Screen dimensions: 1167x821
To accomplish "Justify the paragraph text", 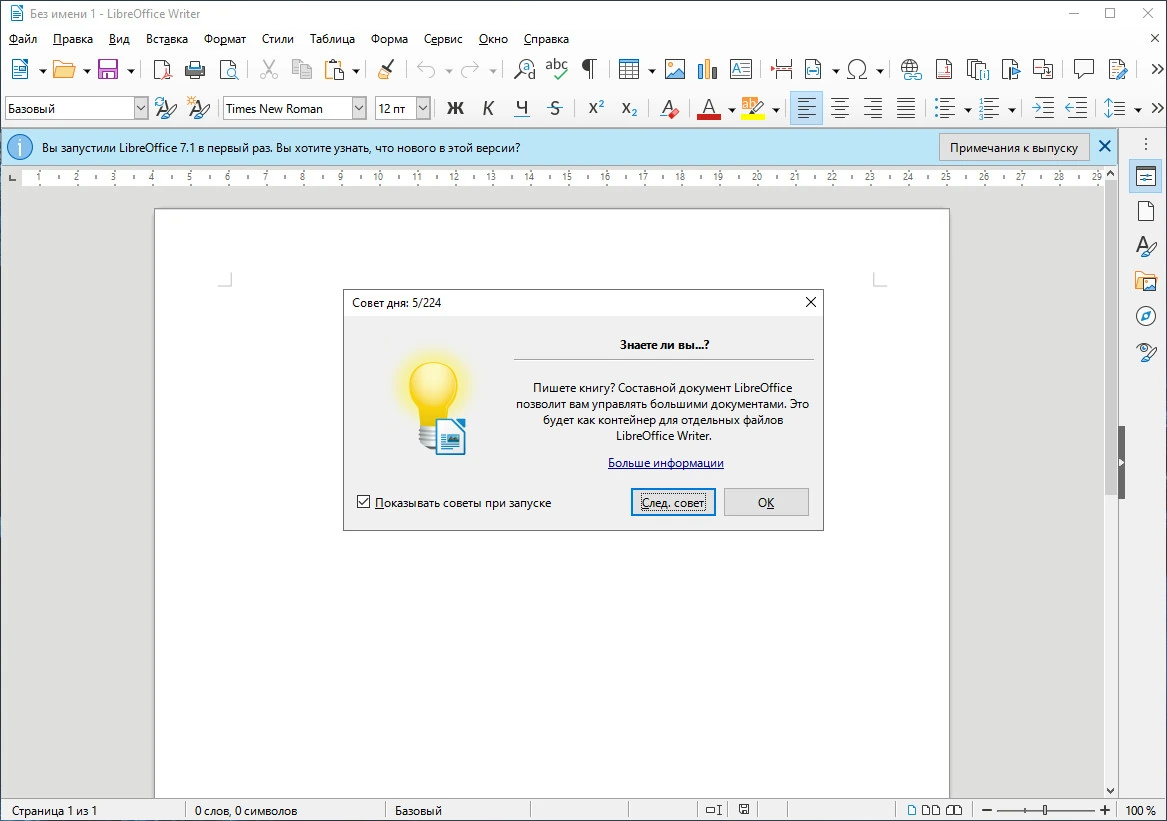I will pos(906,109).
